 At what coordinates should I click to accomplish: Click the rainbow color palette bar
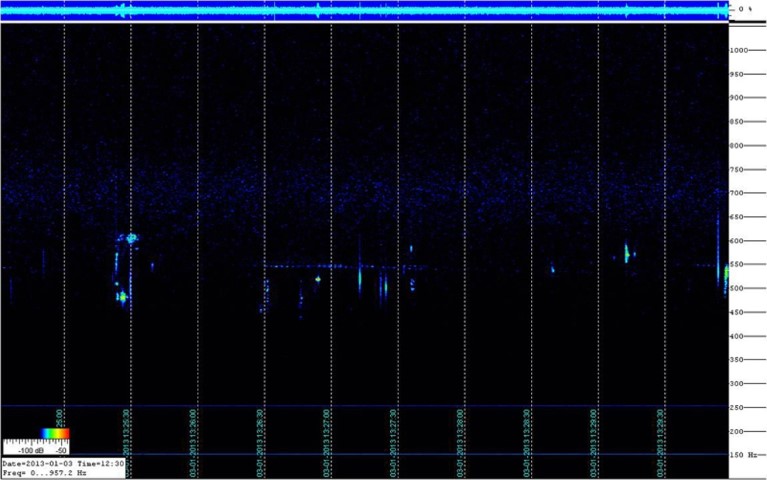[55, 434]
